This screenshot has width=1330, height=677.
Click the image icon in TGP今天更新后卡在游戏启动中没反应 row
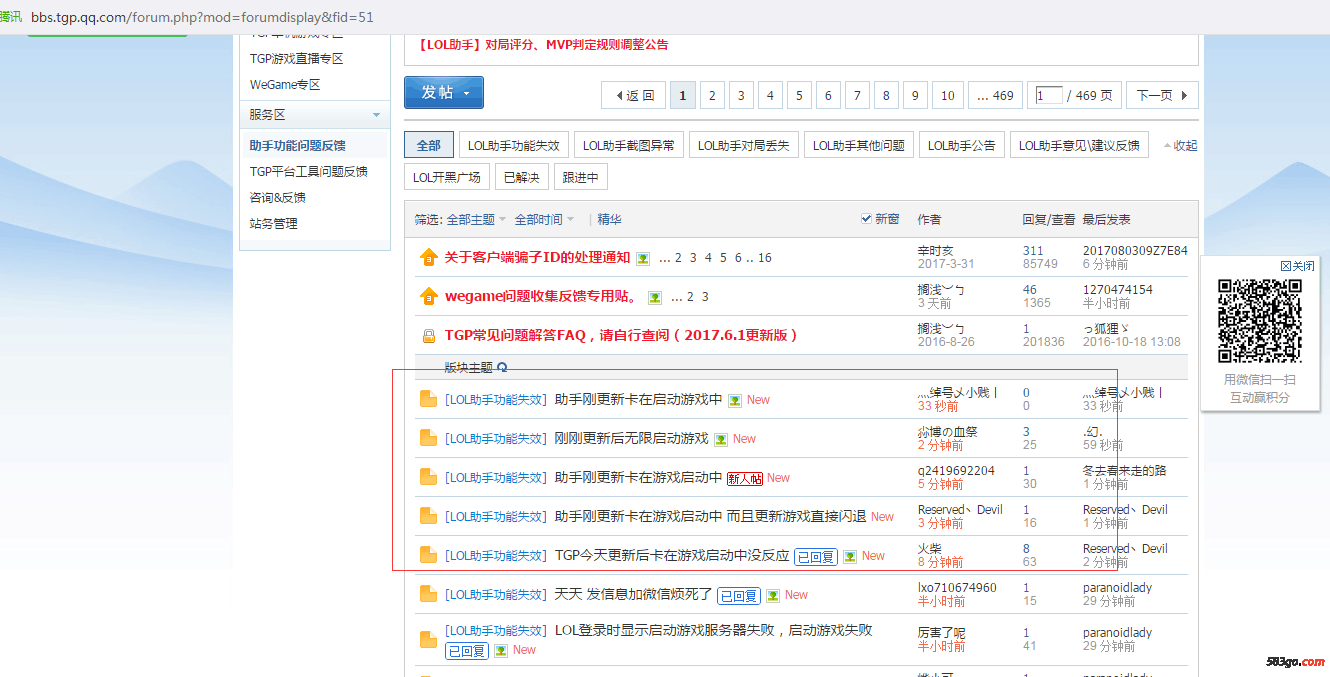tap(850, 556)
